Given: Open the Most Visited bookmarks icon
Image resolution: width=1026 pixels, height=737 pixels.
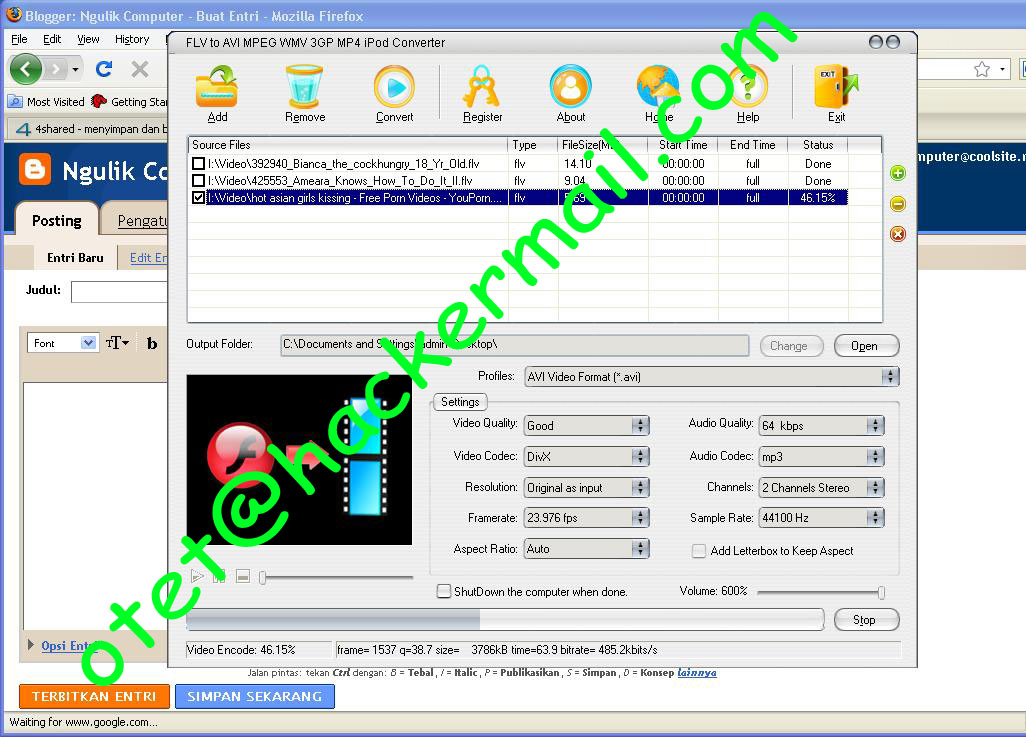Looking at the screenshot, I should click(14, 101).
